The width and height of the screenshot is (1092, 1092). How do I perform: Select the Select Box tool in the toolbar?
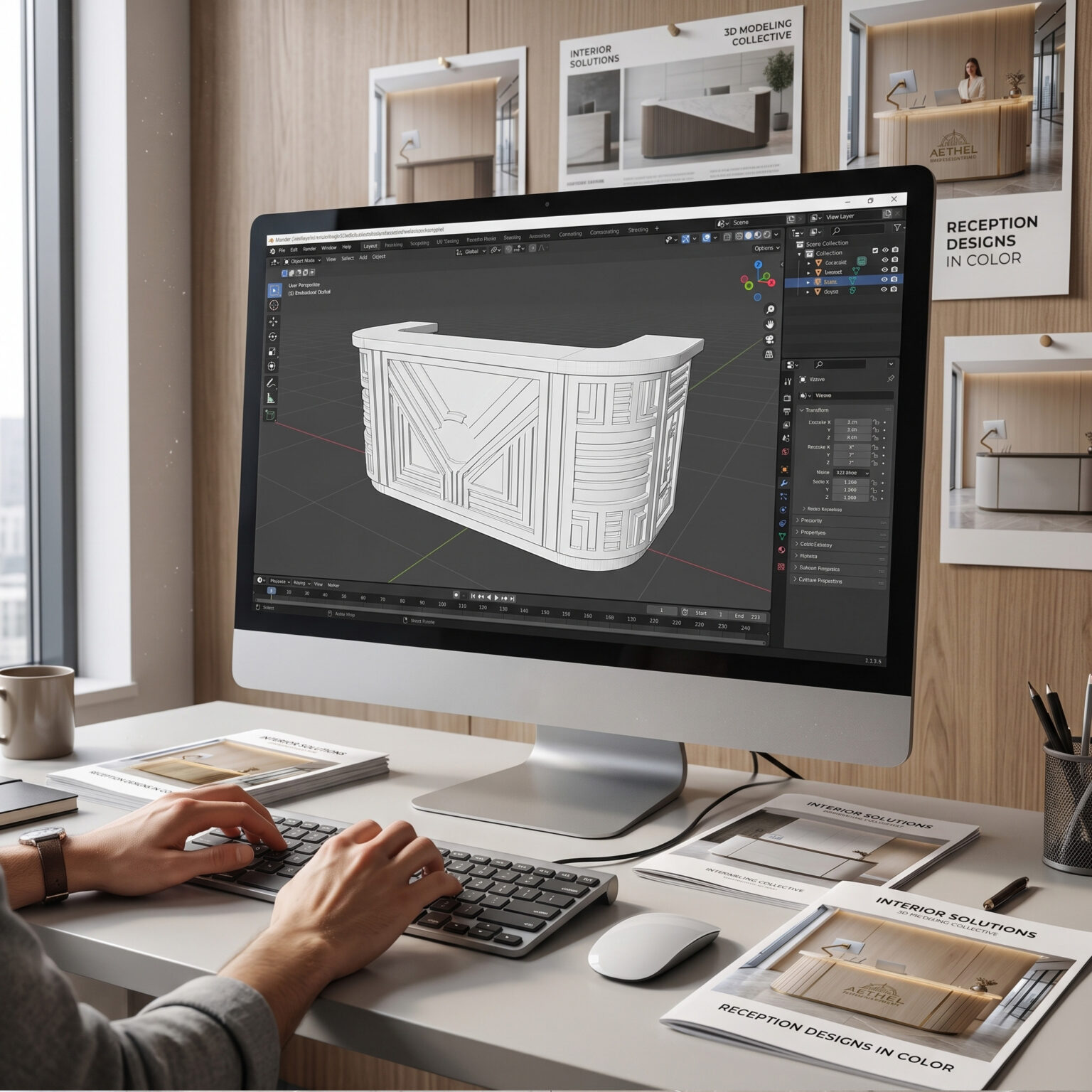274,290
